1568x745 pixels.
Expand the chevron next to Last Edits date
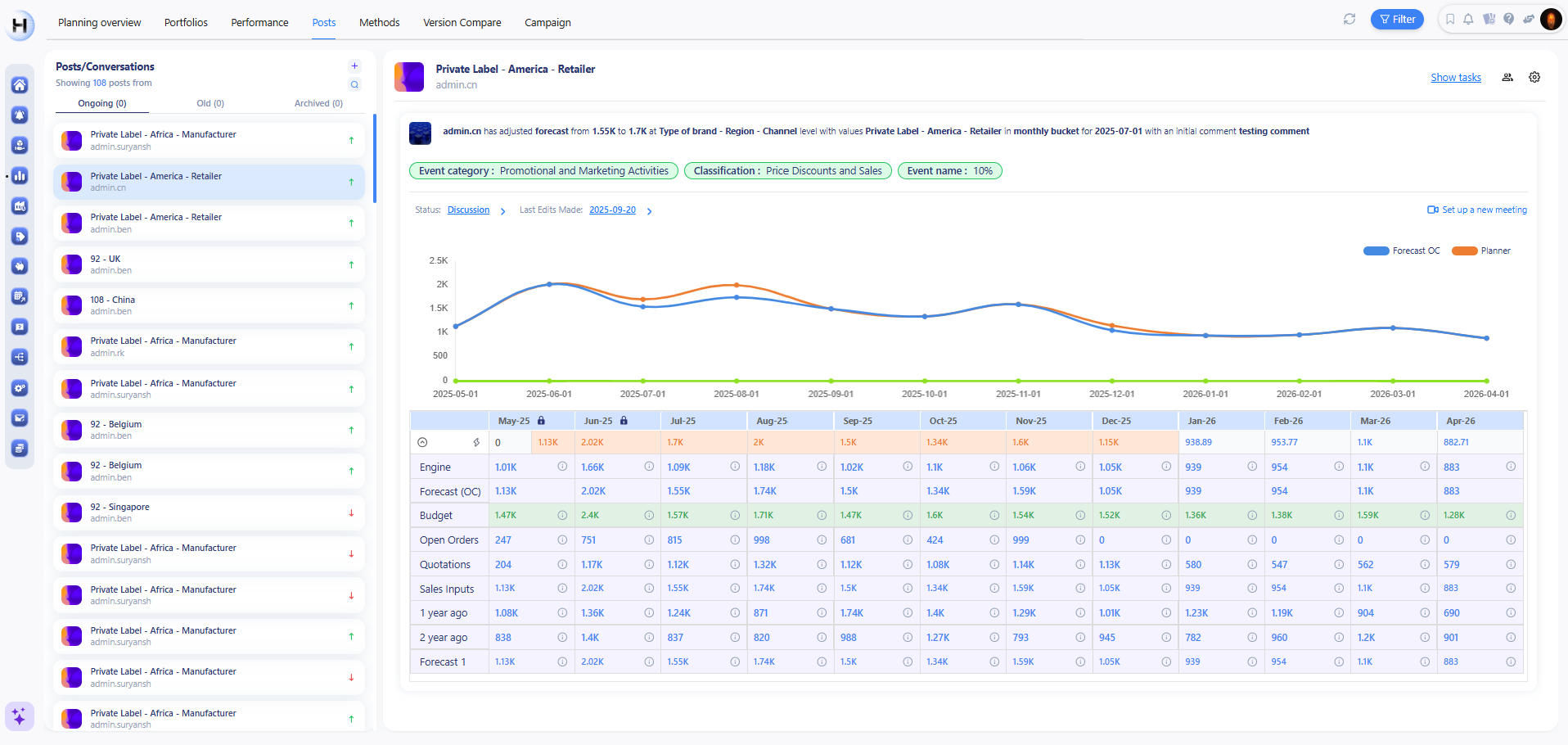point(650,211)
